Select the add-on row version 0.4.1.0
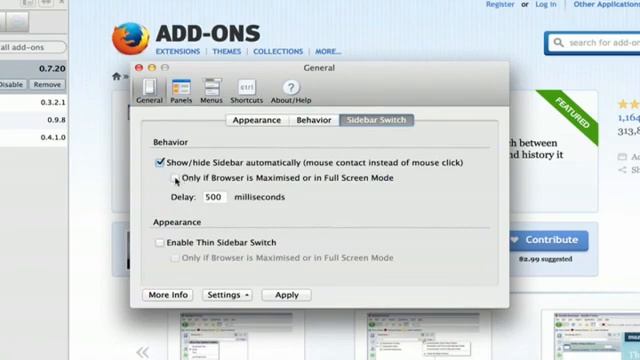The height and width of the screenshot is (360, 640). (34, 138)
